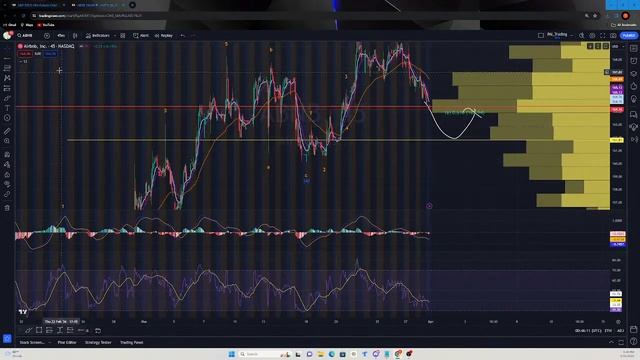
Task: Open chart settings gear icon
Action: point(592,36)
